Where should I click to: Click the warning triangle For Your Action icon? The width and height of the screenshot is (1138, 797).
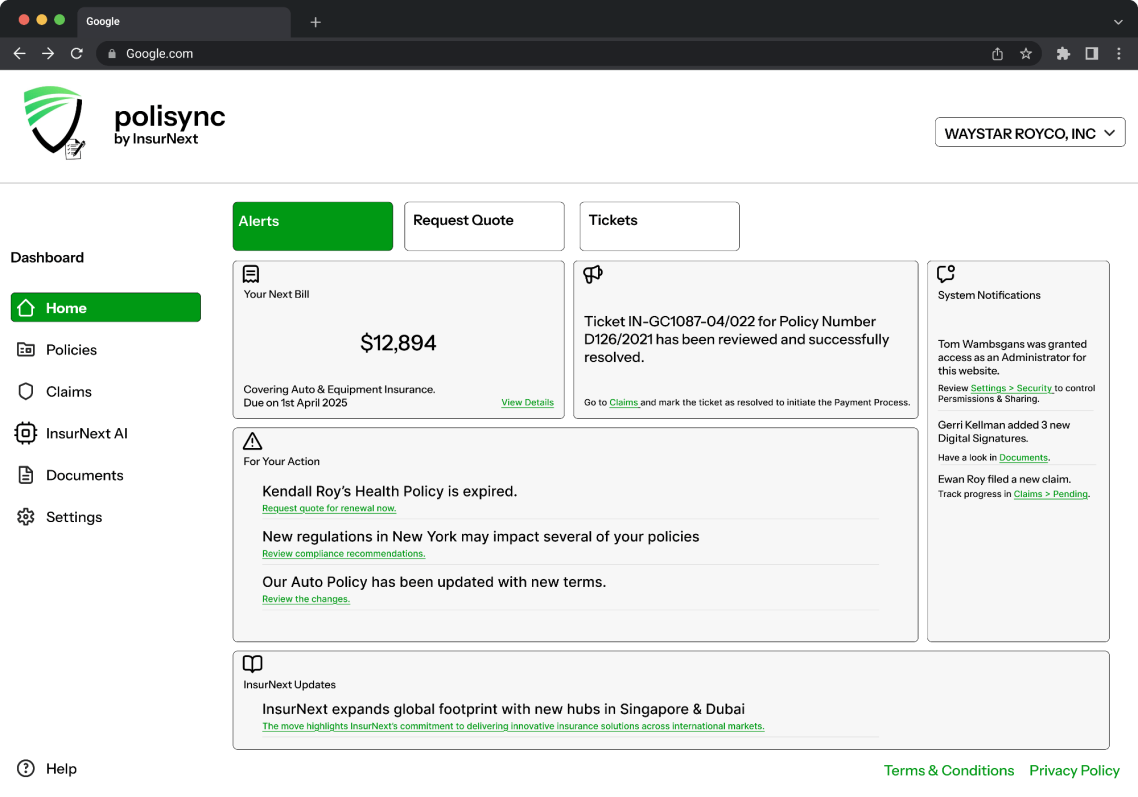pos(253,441)
